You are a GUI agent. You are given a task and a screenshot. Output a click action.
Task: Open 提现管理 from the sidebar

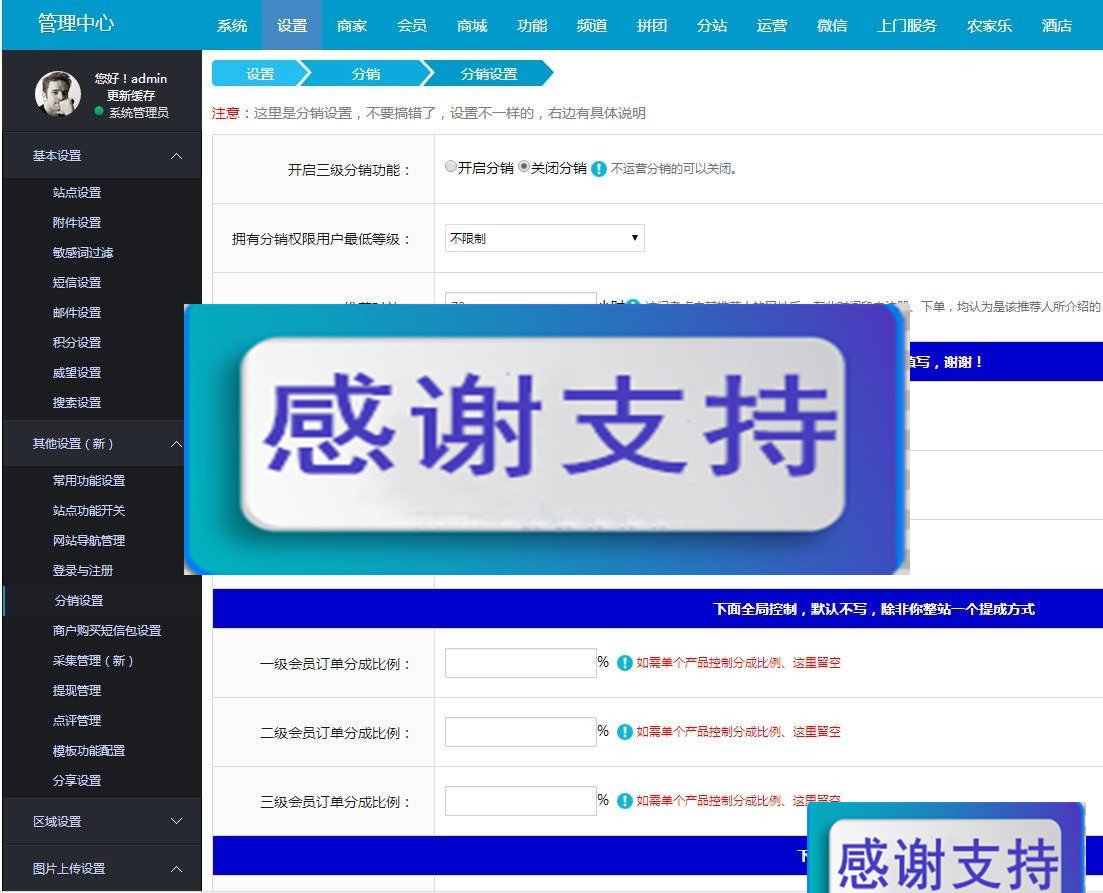(77, 690)
